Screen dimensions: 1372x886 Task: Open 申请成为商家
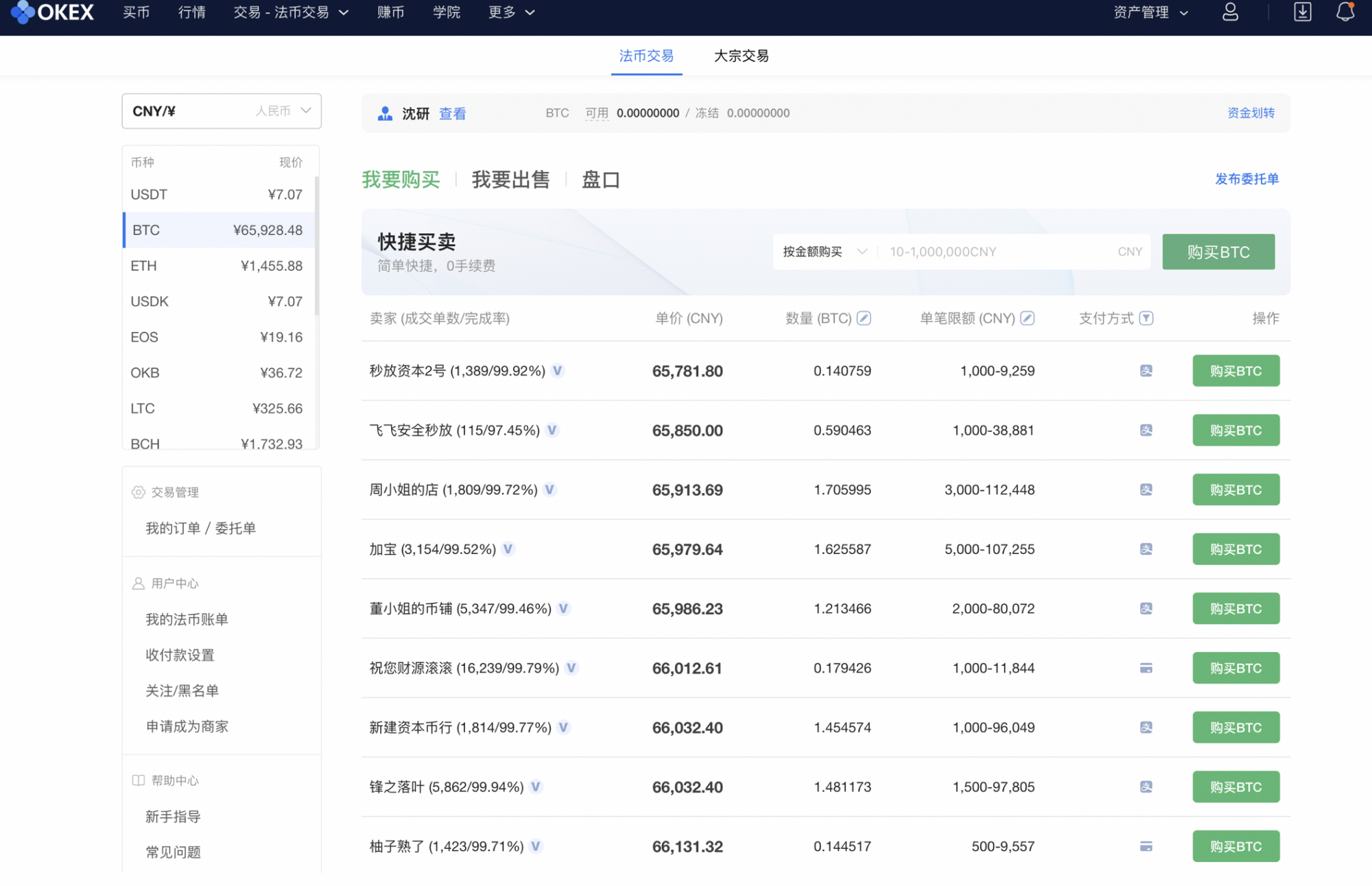pos(187,726)
